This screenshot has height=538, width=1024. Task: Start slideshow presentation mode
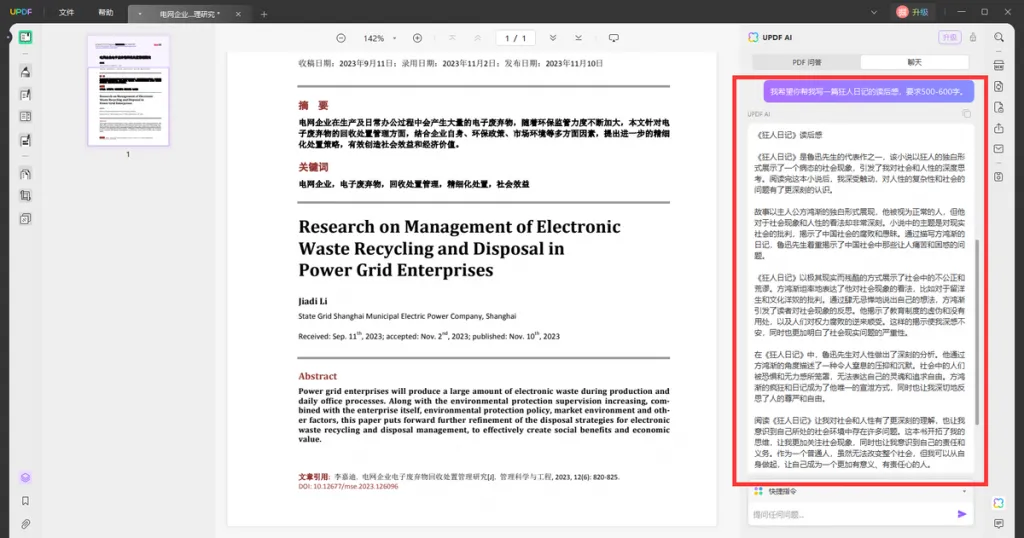pyautogui.click(x=613, y=38)
